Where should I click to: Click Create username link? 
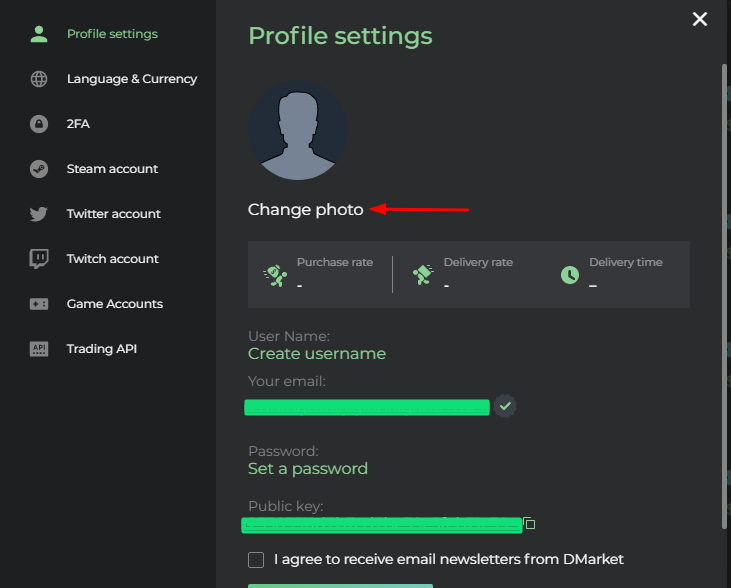click(317, 354)
